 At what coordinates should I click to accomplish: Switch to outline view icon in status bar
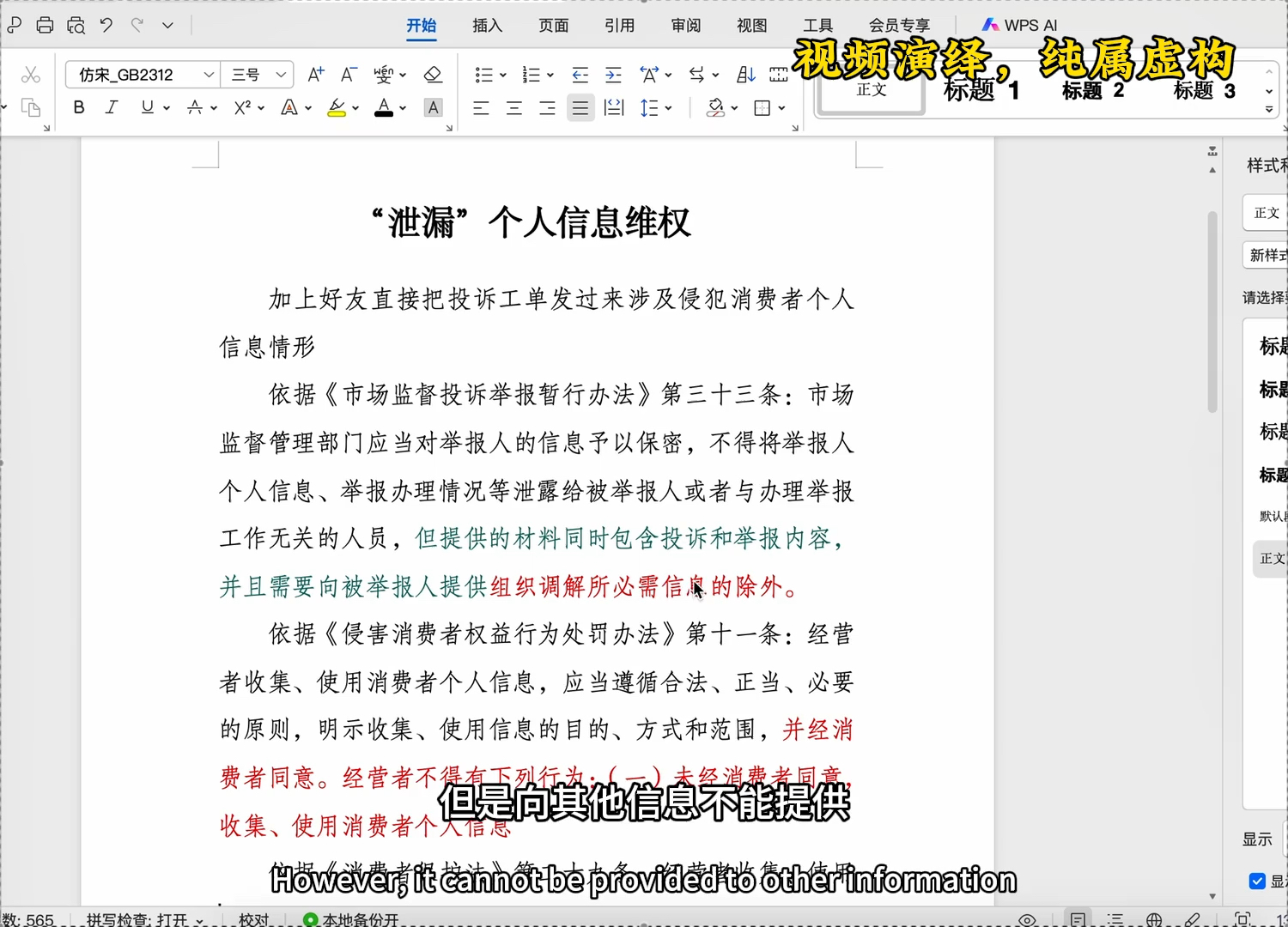click(1115, 919)
